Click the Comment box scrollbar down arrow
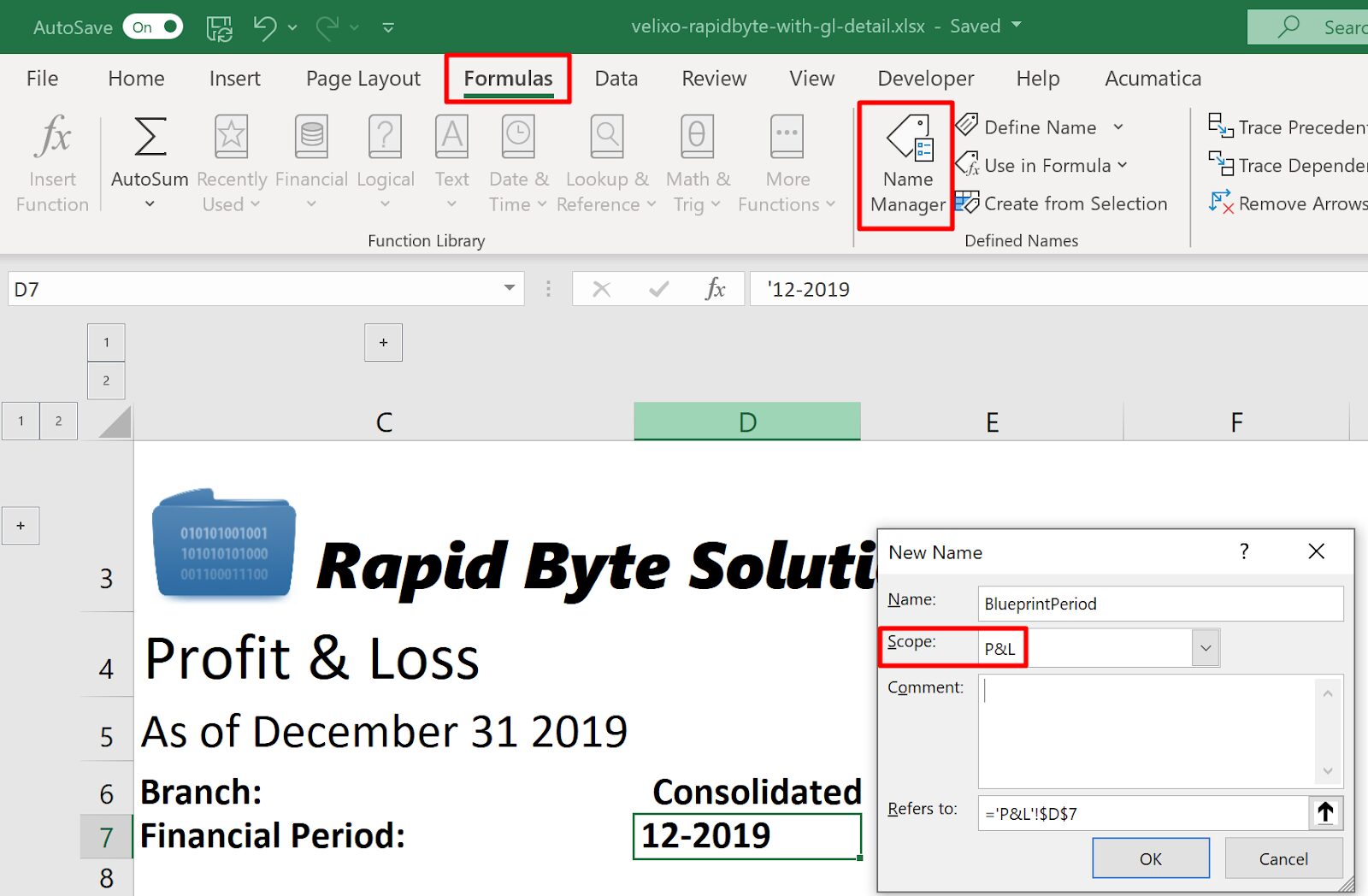This screenshot has width=1368, height=896. (x=1328, y=771)
